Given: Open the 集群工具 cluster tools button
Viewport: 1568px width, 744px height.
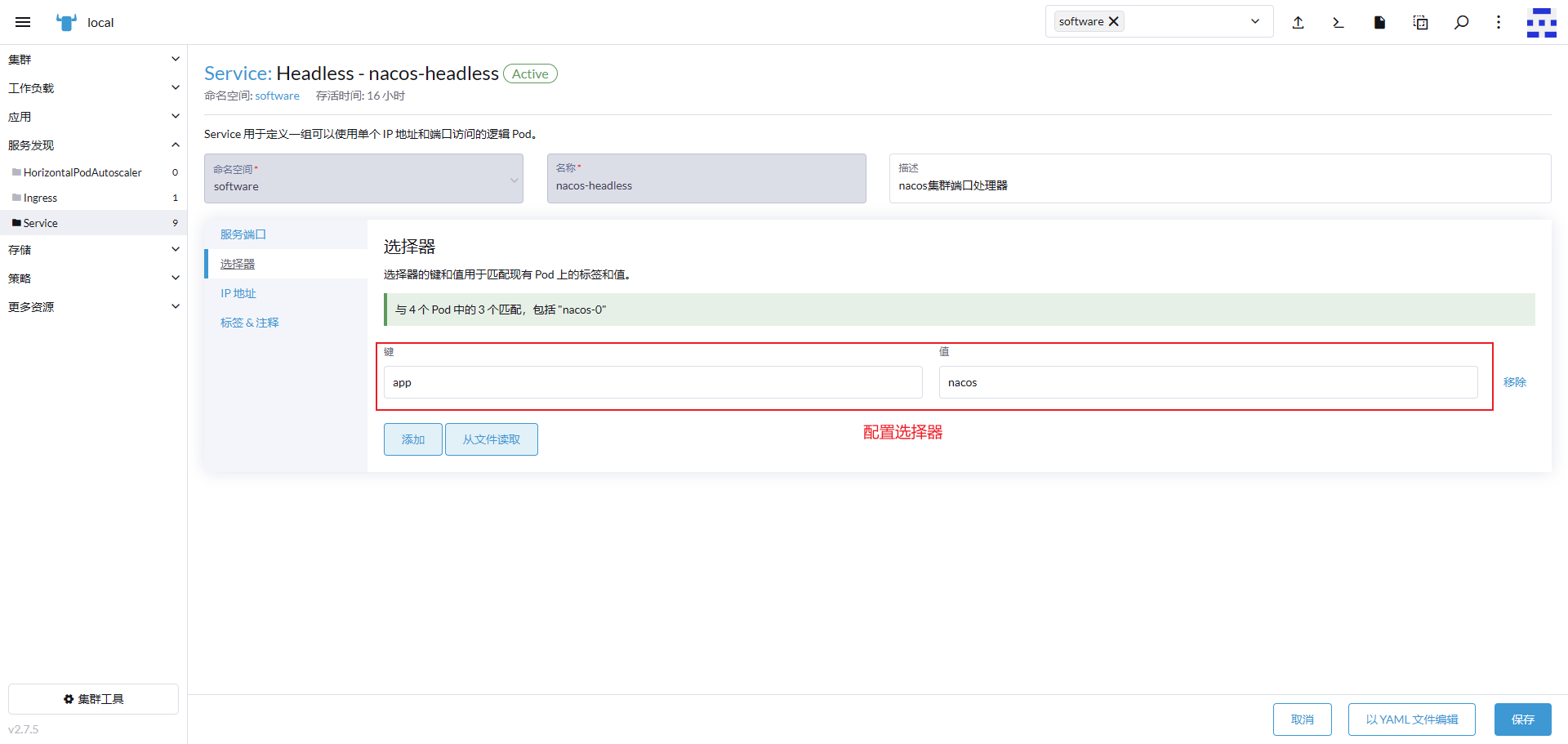Looking at the screenshot, I should pyautogui.click(x=93, y=699).
